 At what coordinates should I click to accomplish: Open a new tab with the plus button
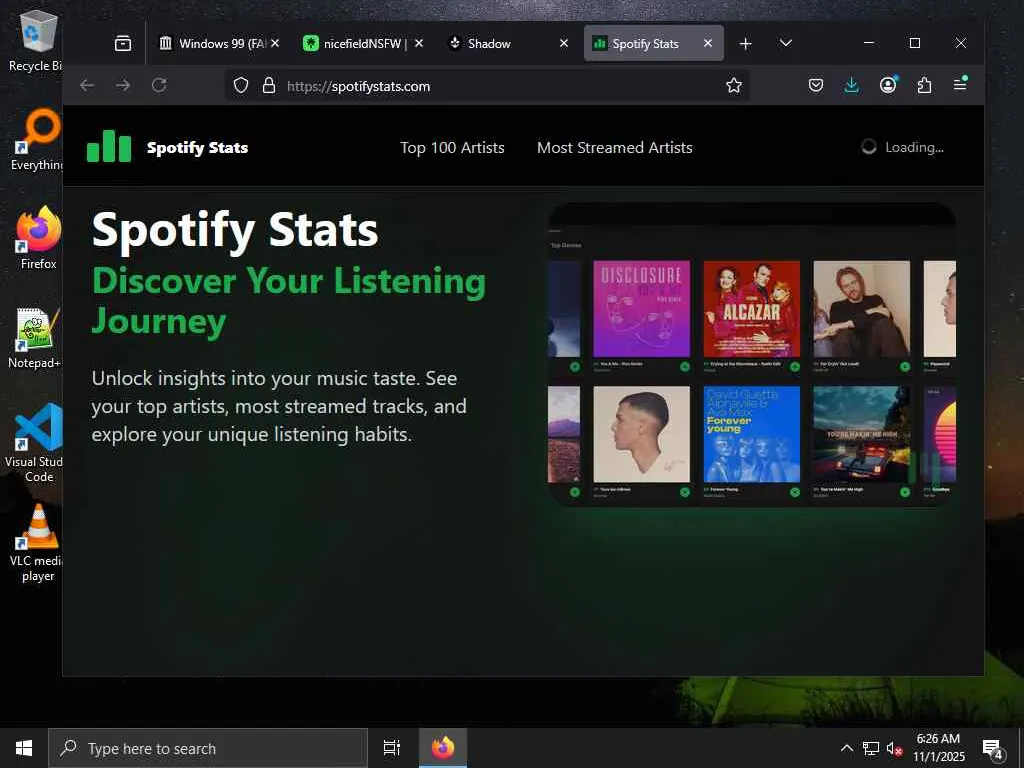[745, 43]
